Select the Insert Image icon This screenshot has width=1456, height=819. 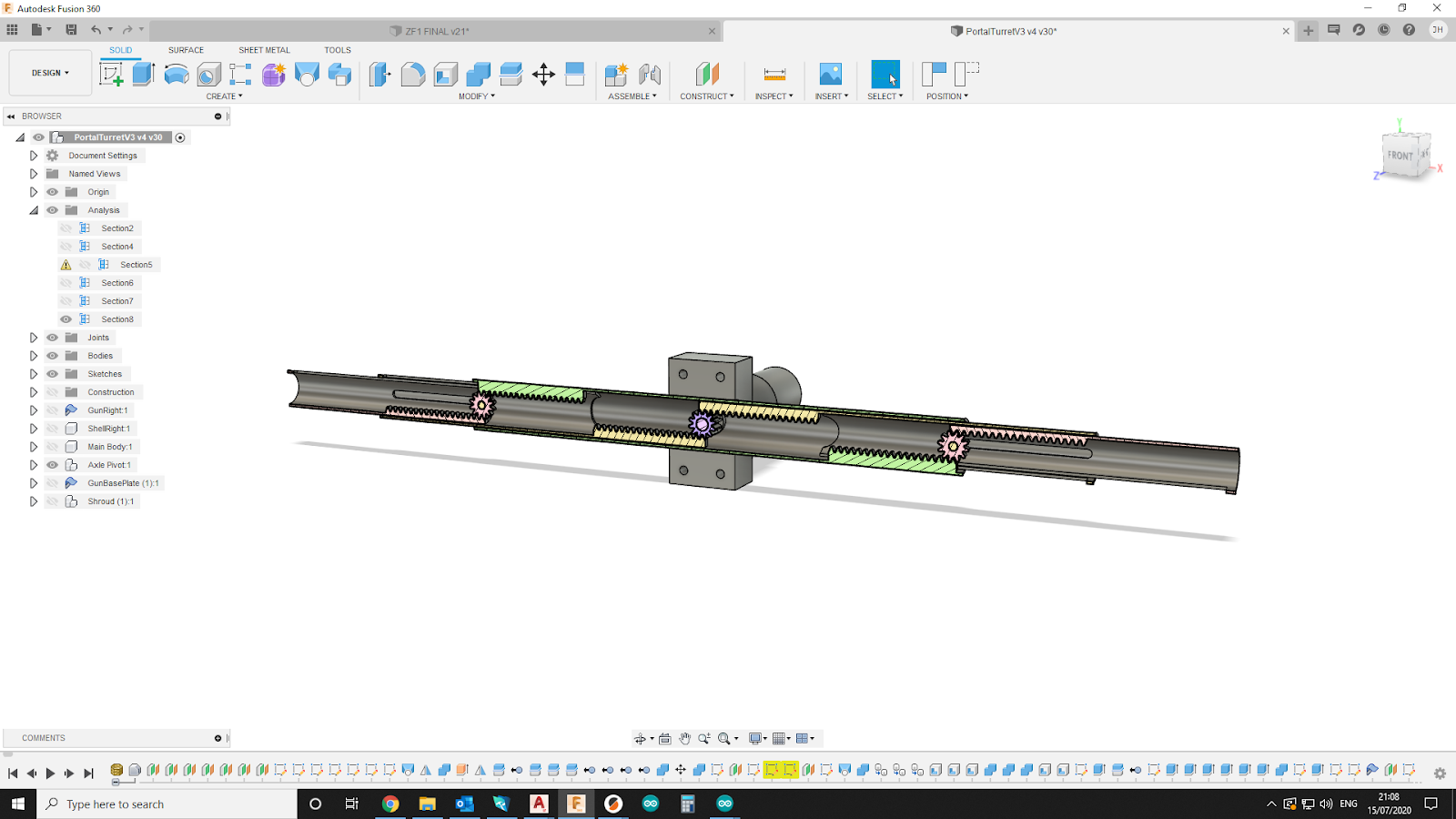click(831, 74)
